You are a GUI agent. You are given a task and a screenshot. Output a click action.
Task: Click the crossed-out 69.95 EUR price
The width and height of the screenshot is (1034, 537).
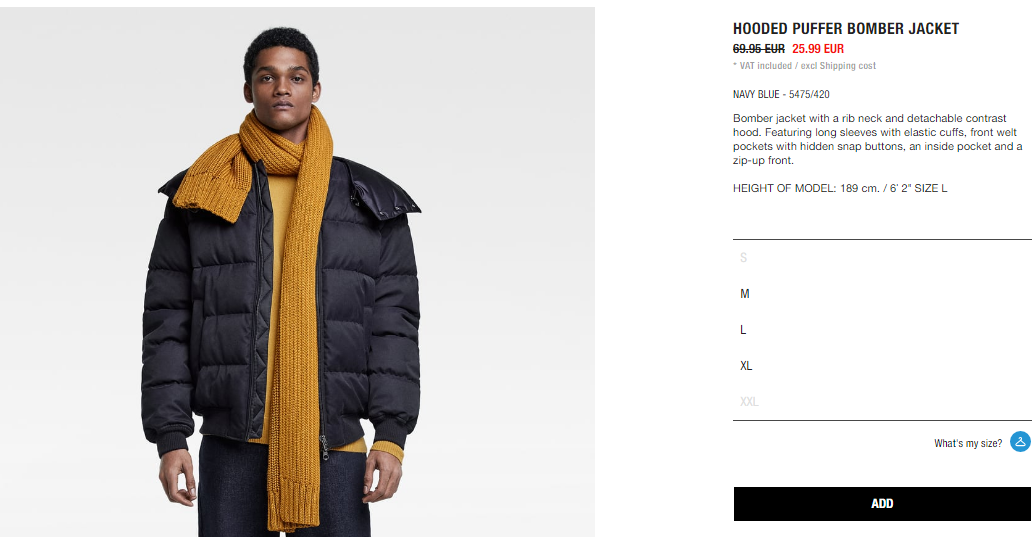coord(758,49)
